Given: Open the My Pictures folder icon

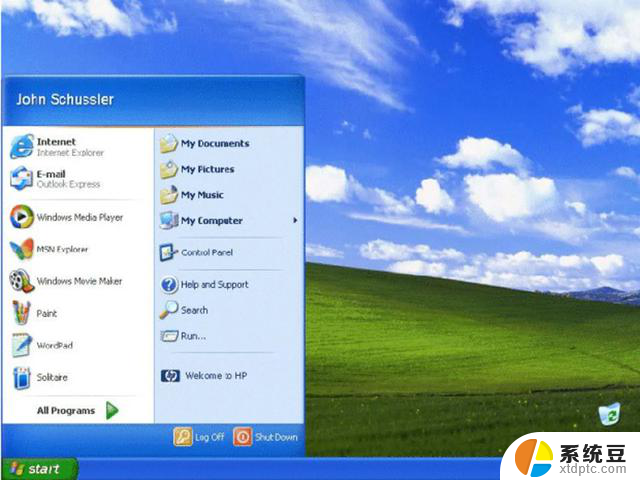Looking at the screenshot, I should pos(169,169).
